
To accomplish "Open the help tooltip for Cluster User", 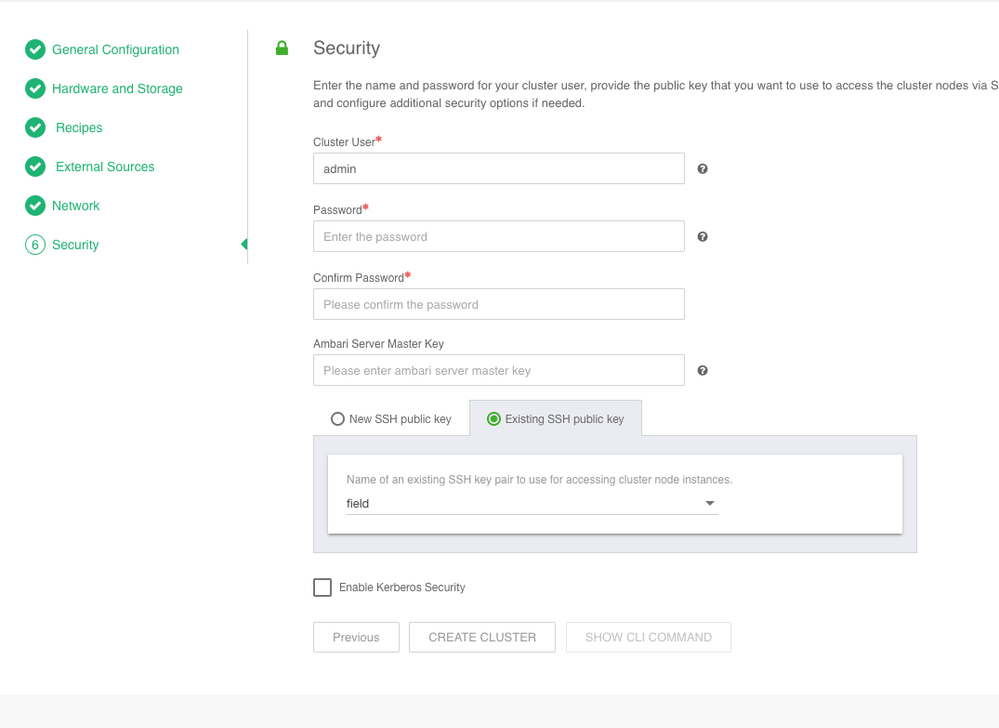I will [702, 169].
